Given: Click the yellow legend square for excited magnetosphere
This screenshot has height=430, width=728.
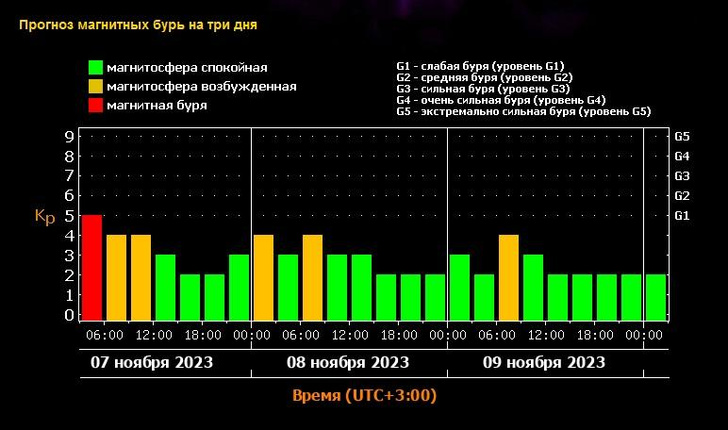Looking at the screenshot, I should pos(95,87).
